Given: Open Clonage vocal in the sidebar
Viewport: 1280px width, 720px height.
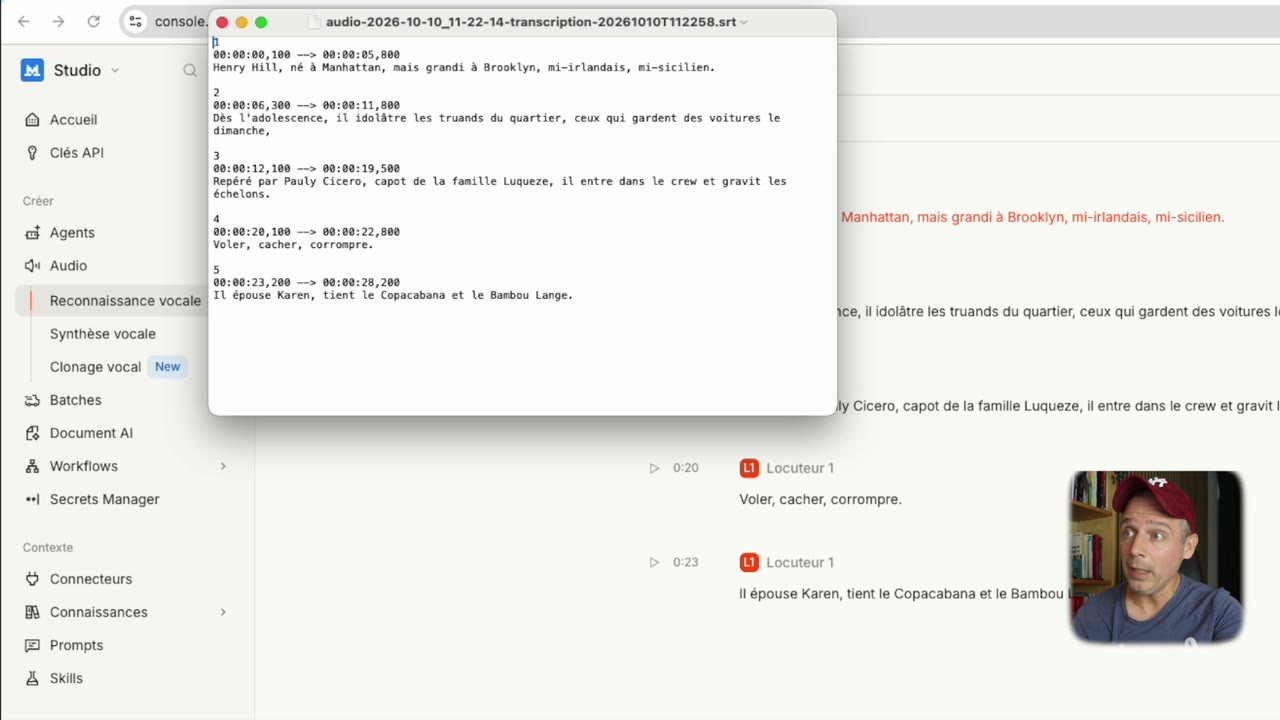Looking at the screenshot, I should click(x=96, y=367).
